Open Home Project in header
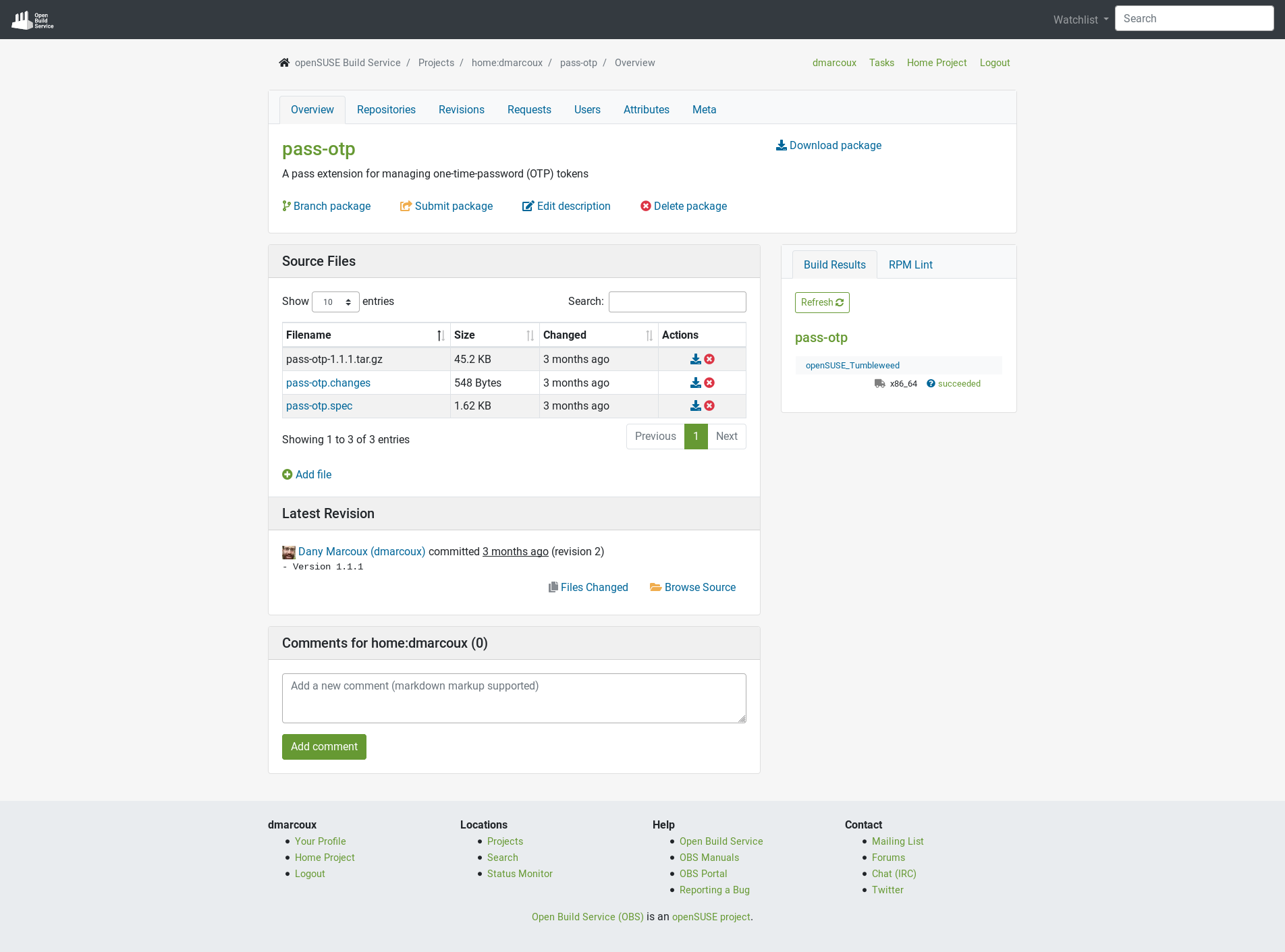Image resolution: width=1285 pixels, height=952 pixels. [x=937, y=63]
